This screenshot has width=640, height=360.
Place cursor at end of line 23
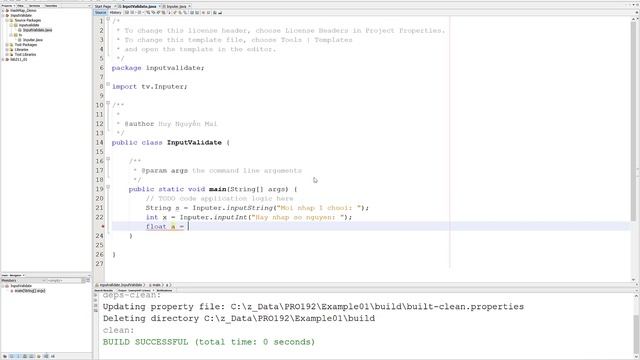tap(189, 227)
